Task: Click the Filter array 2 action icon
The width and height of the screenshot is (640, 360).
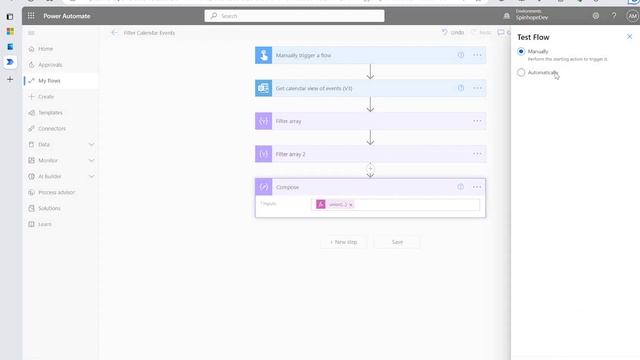Action: point(264,154)
